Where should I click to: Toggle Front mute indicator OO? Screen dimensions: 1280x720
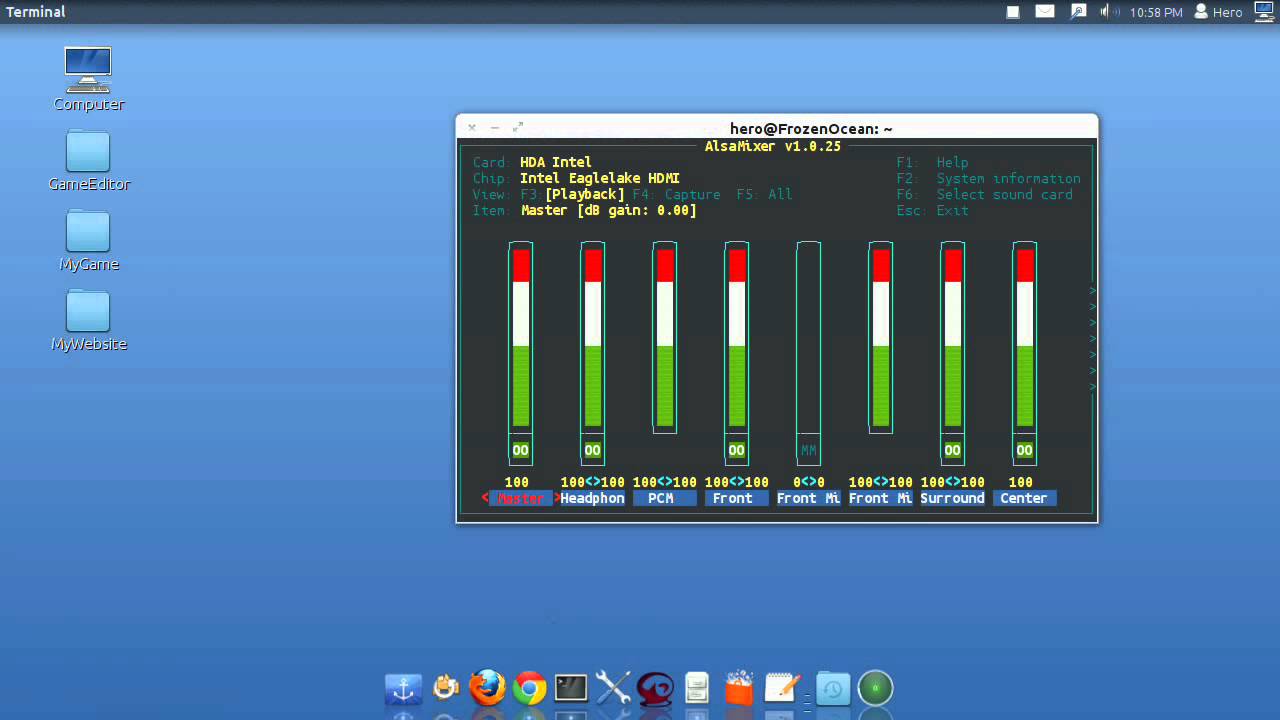click(x=736, y=450)
